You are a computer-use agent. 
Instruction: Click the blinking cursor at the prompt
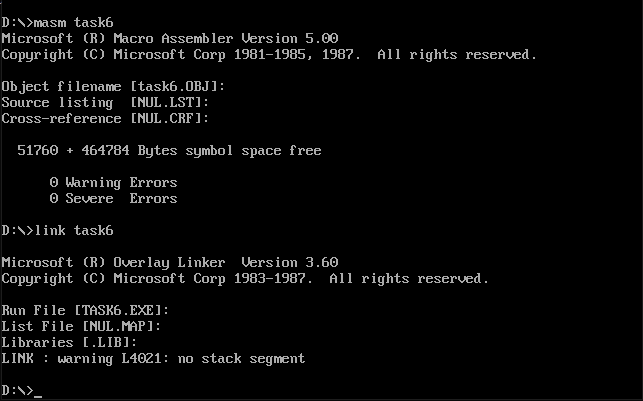coord(38,396)
